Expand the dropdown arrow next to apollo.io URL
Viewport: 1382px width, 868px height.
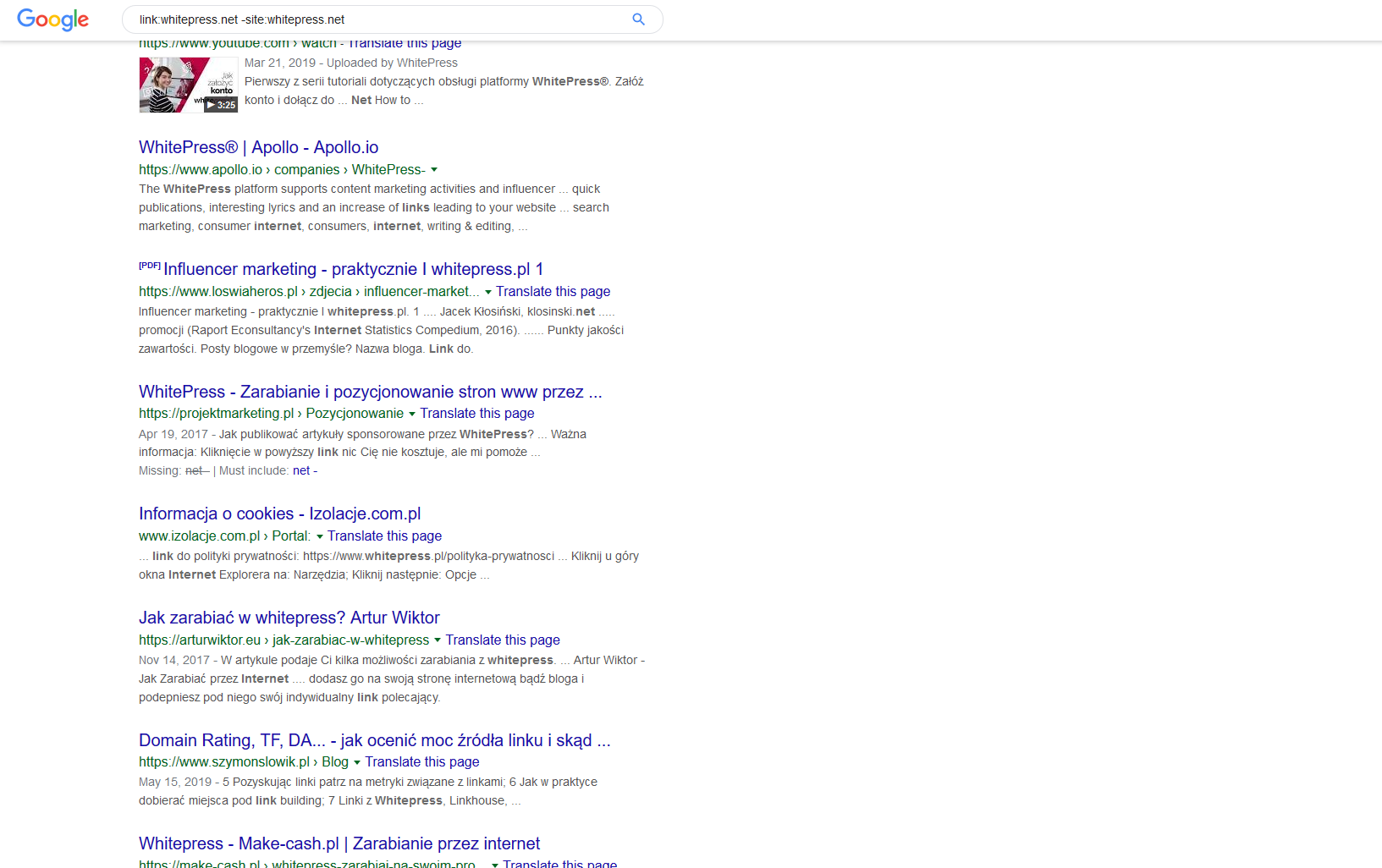tap(434, 170)
